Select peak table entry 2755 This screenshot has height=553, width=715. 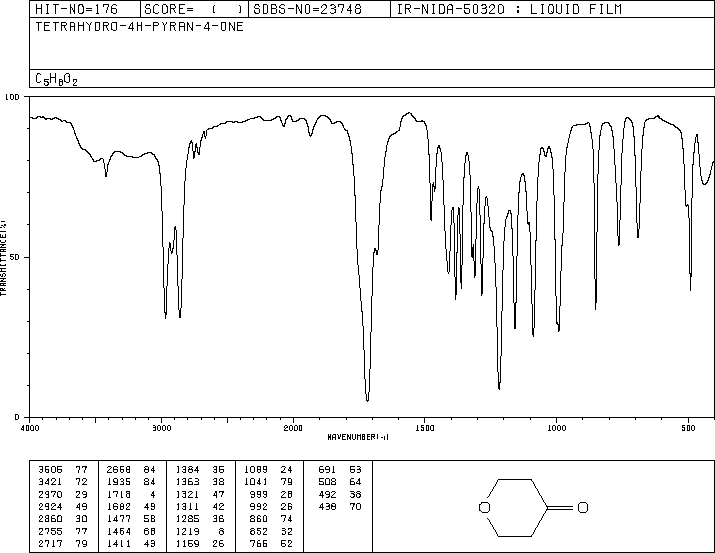tap(63, 532)
